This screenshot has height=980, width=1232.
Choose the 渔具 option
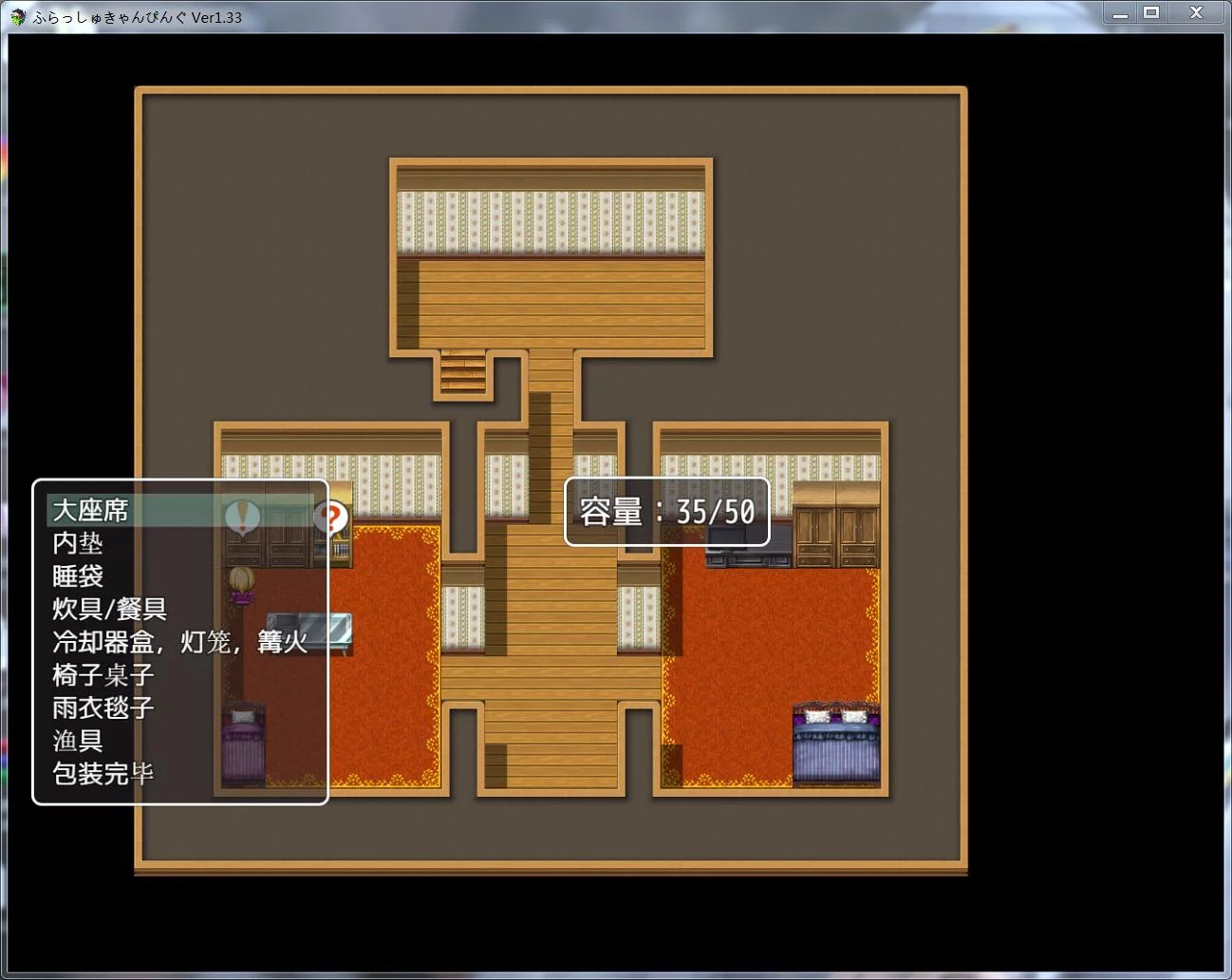pyautogui.click(x=78, y=741)
